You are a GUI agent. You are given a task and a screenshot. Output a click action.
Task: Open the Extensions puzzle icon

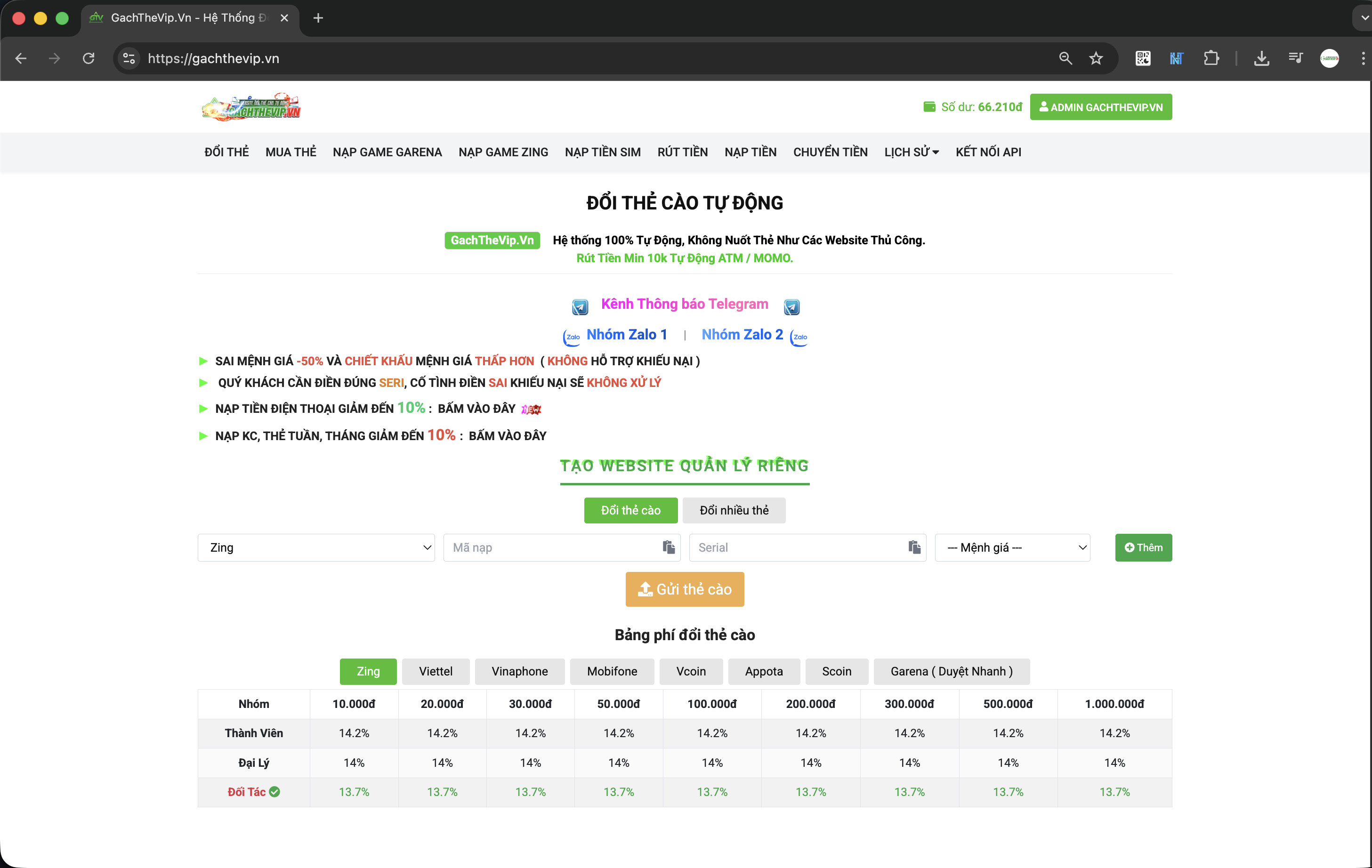[x=1211, y=58]
